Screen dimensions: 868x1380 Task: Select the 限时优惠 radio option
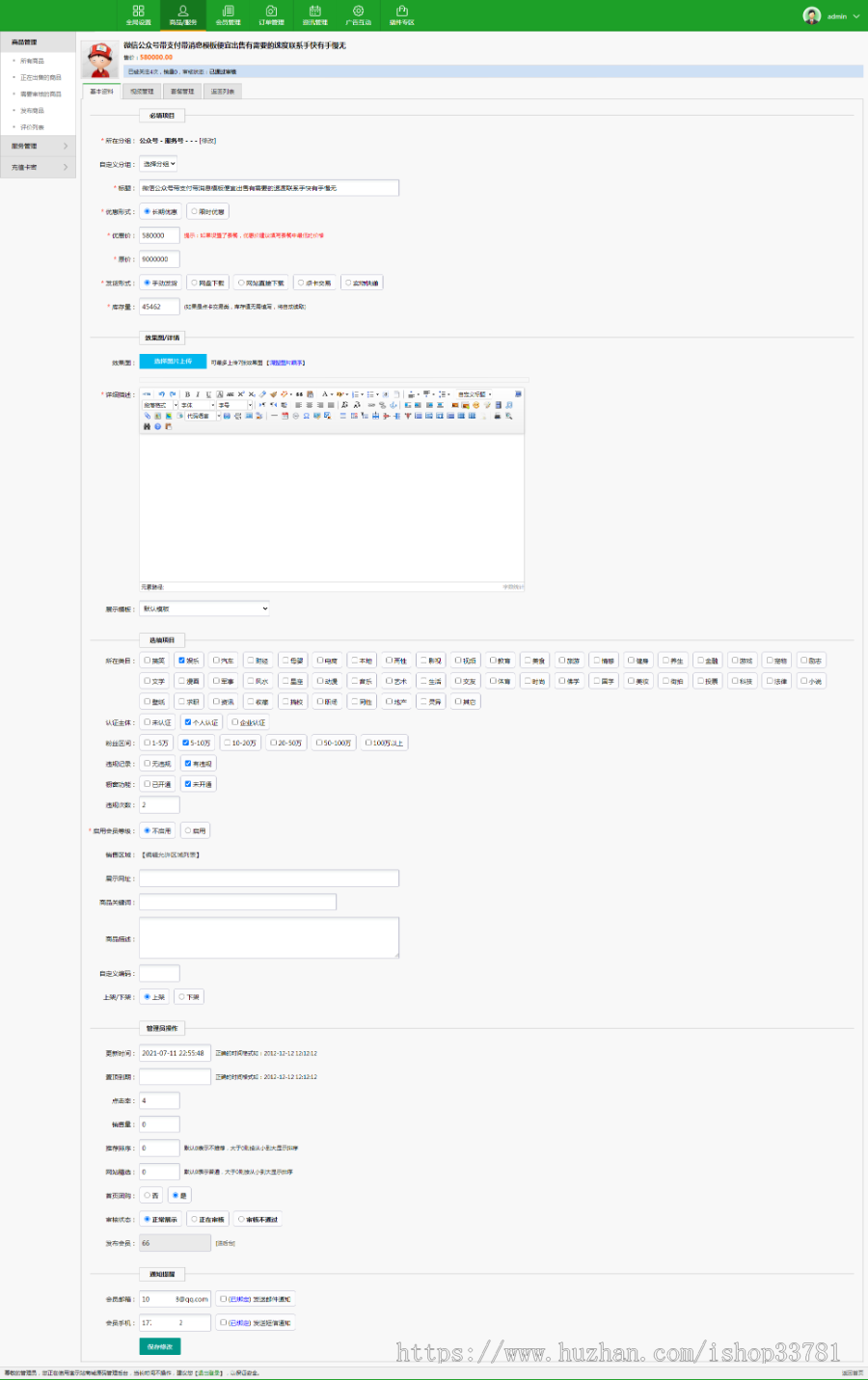coord(194,211)
